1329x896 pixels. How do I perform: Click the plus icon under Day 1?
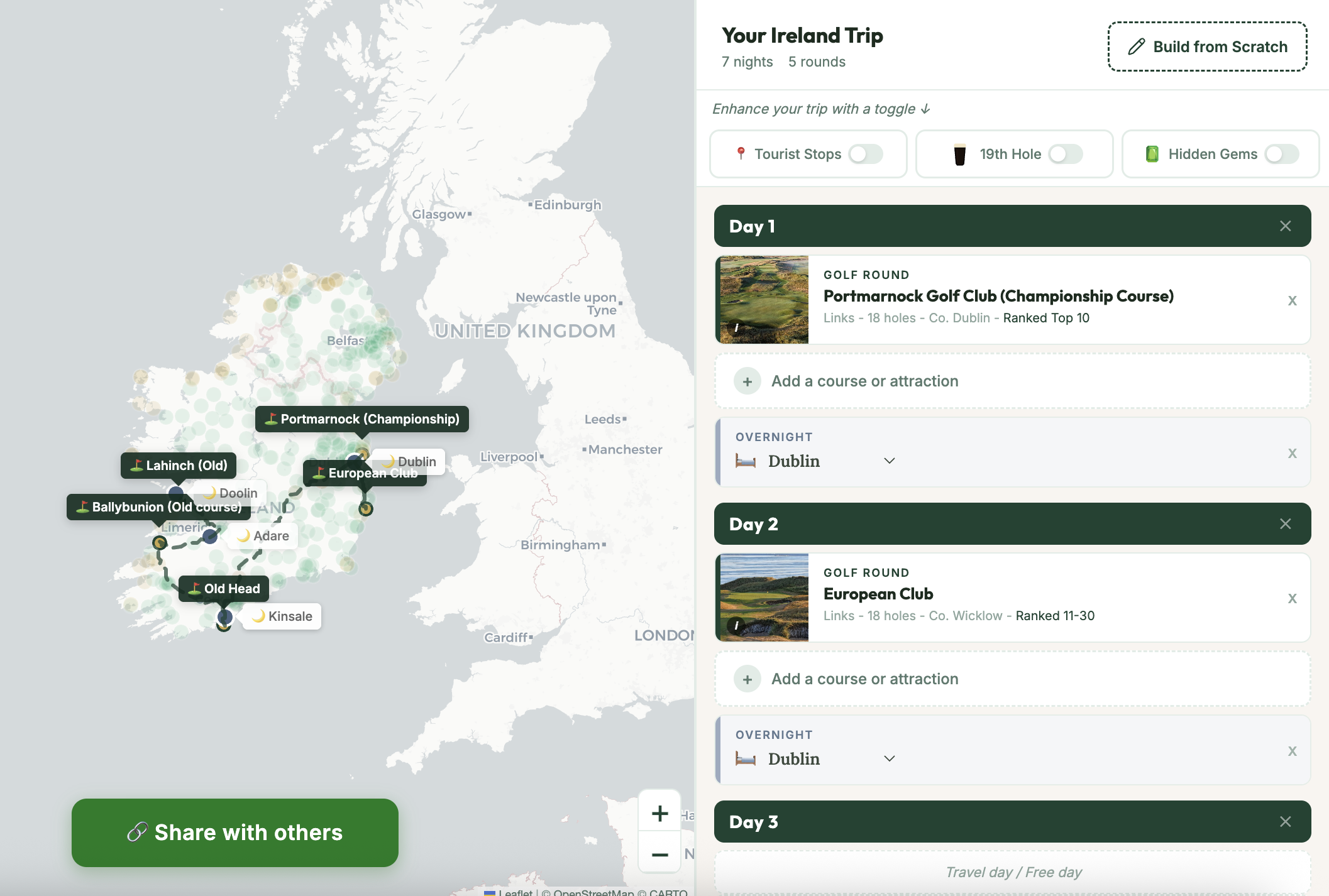(x=747, y=381)
